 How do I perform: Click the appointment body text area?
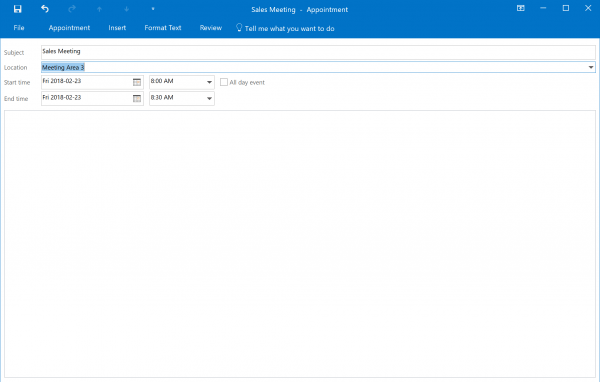[300, 244]
